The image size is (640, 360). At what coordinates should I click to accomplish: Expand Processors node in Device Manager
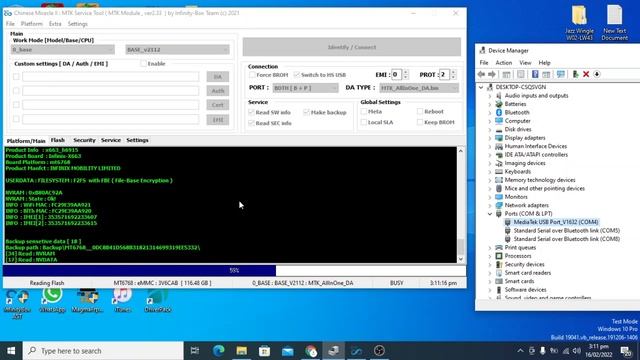pos(490,256)
